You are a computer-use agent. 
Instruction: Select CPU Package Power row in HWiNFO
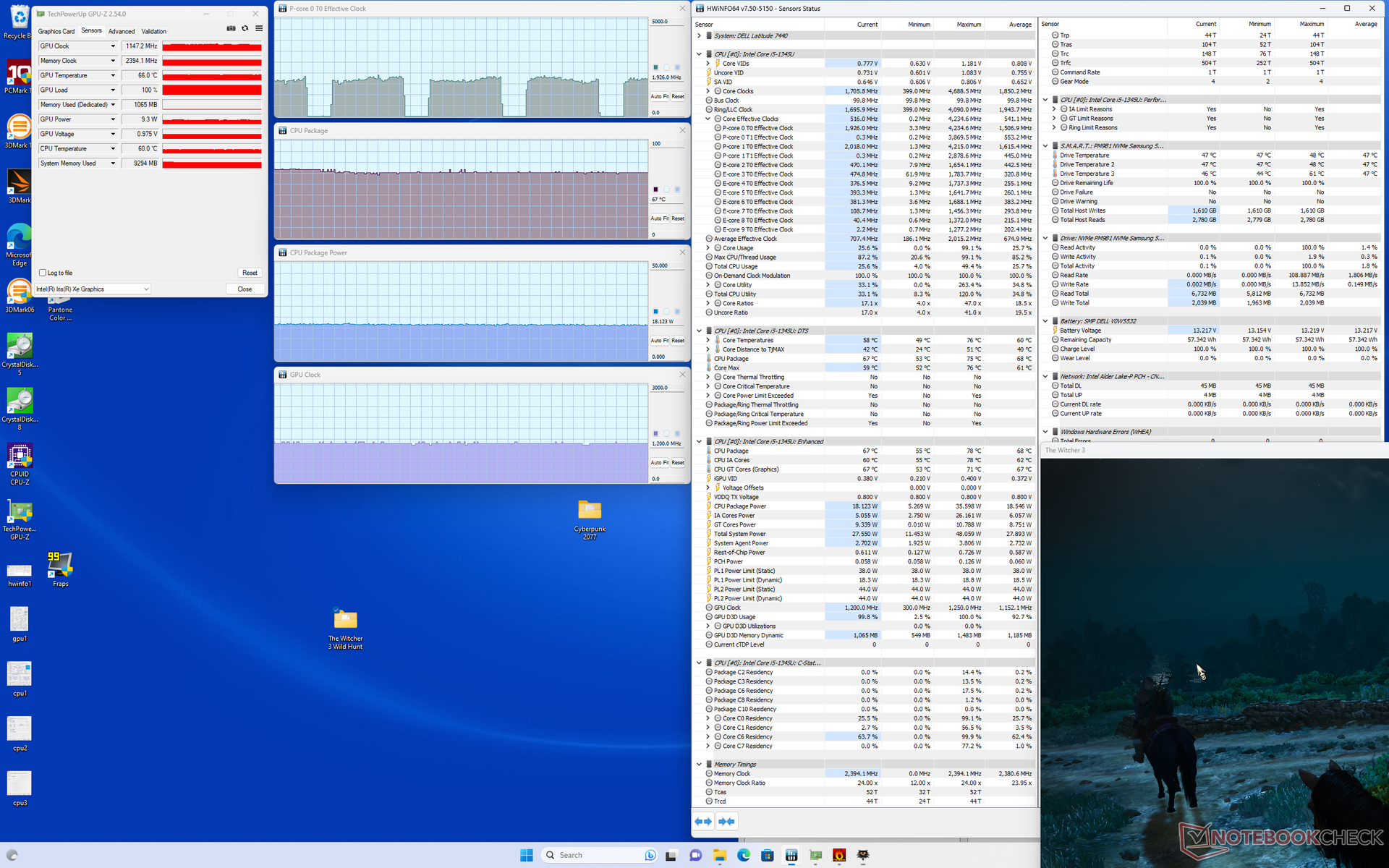point(866,506)
